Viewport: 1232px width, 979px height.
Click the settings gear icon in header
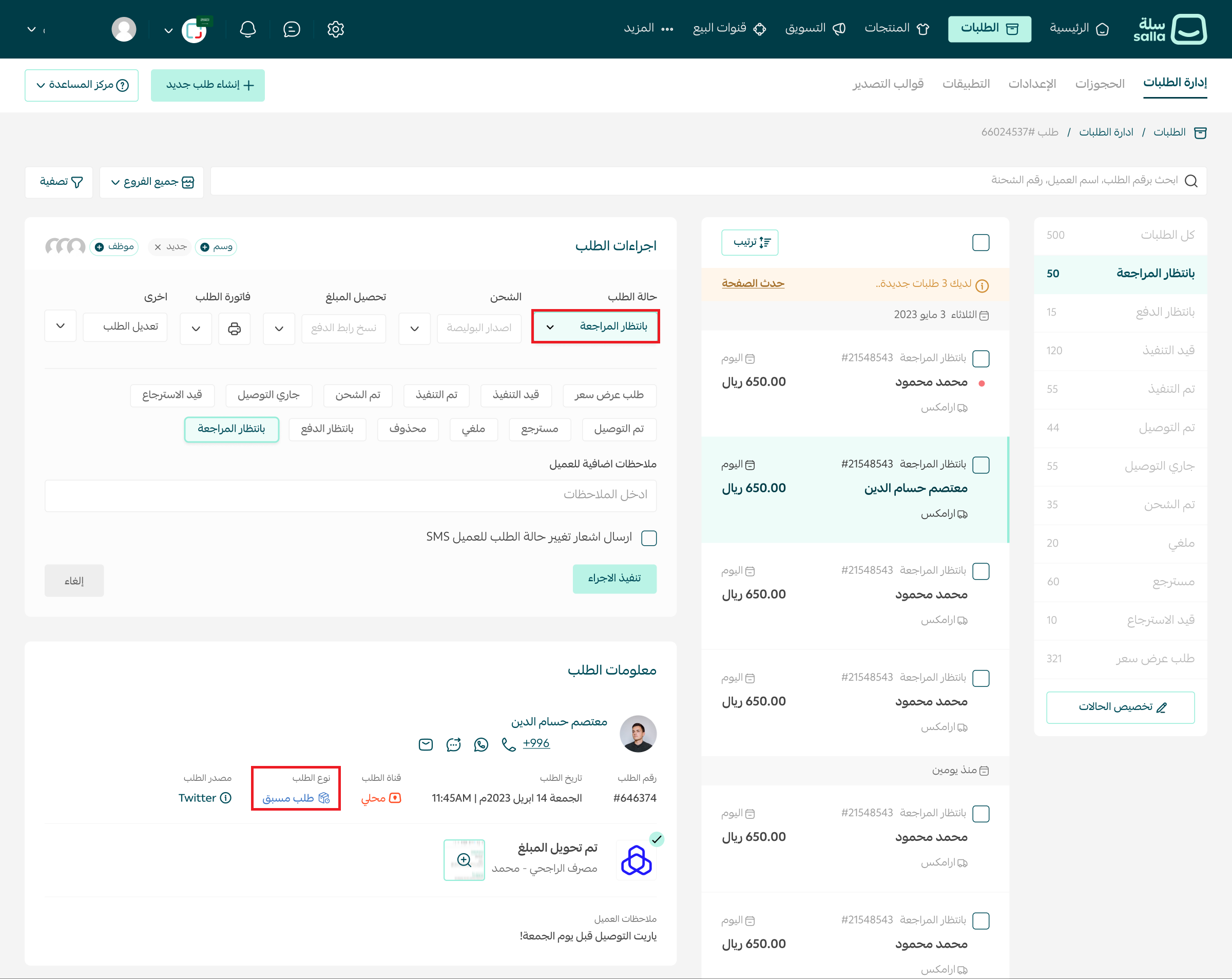(x=335, y=29)
